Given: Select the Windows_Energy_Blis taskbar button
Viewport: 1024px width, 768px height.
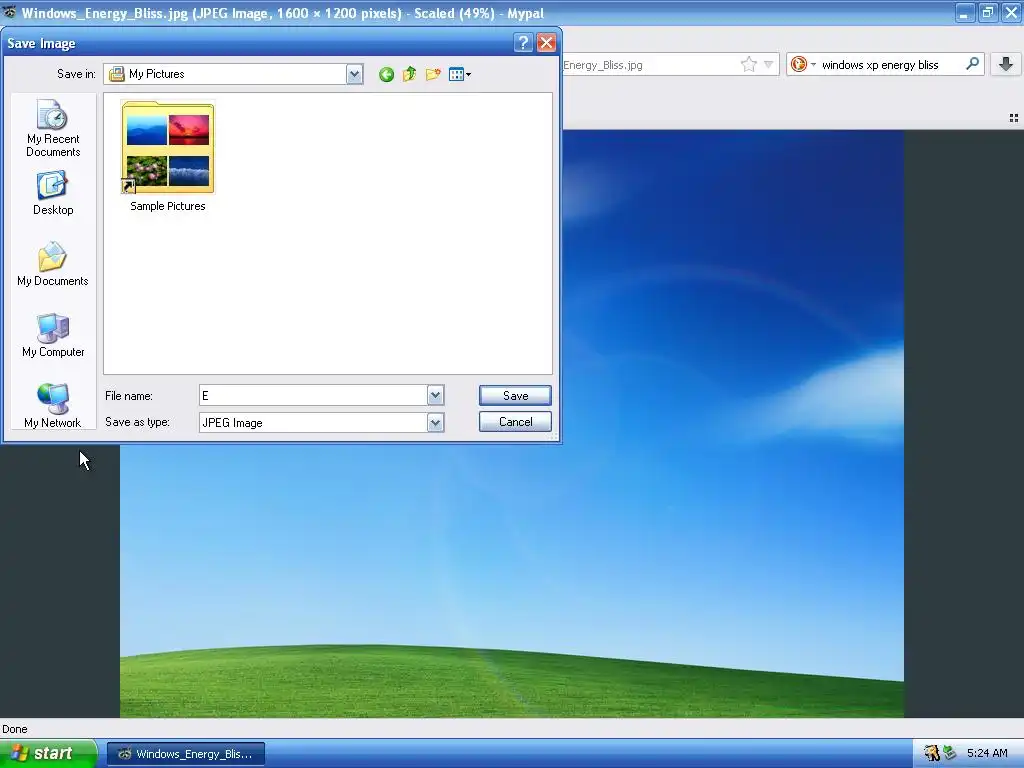Looking at the screenshot, I should click(186, 754).
